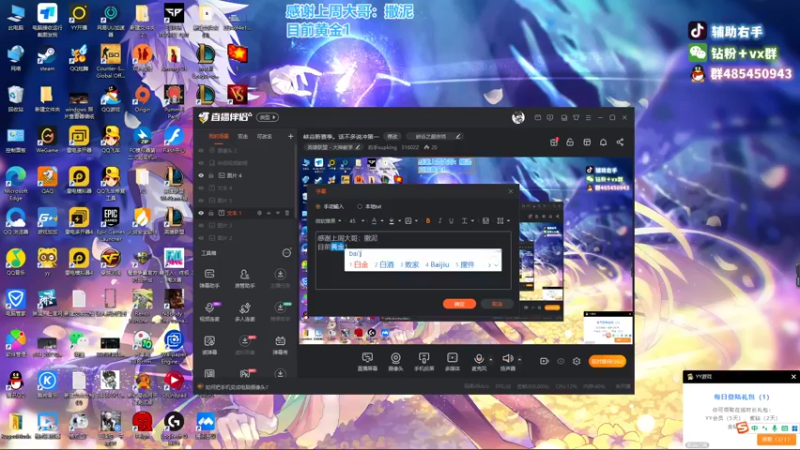Collapse the toolbox section
The height and width of the screenshot is (450, 800).
(x=286, y=253)
